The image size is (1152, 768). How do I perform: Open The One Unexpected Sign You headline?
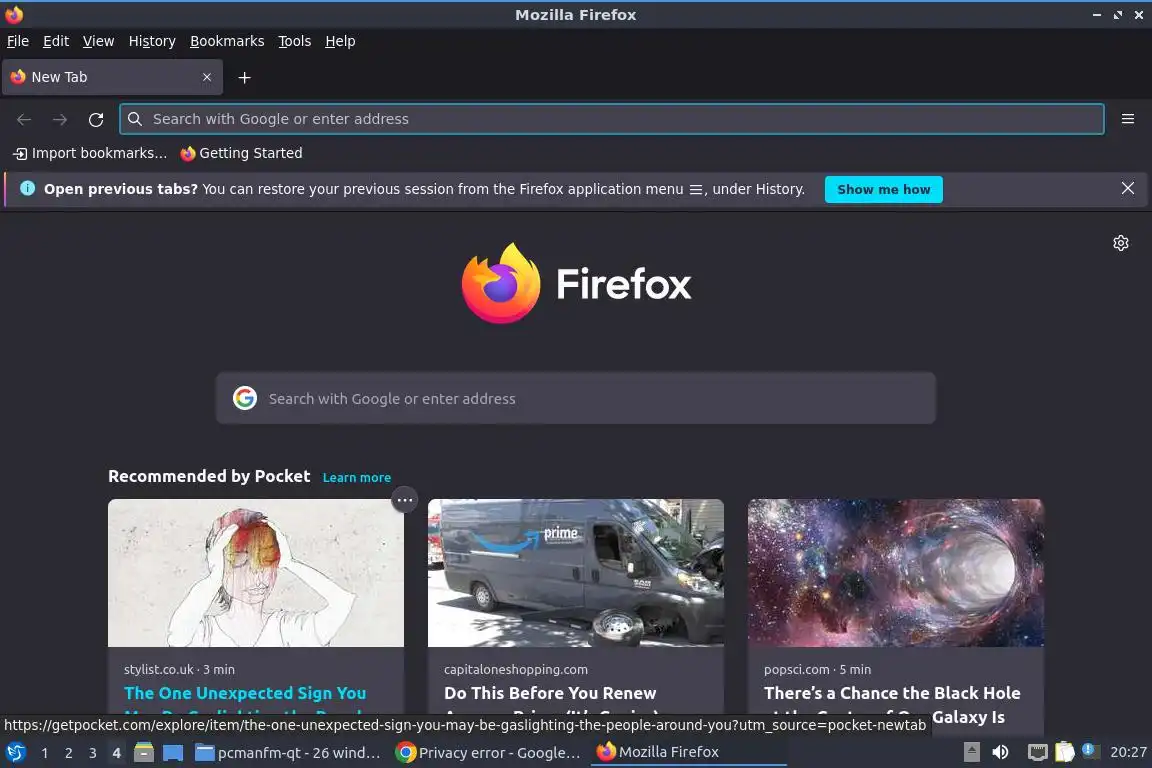click(x=245, y=693)
